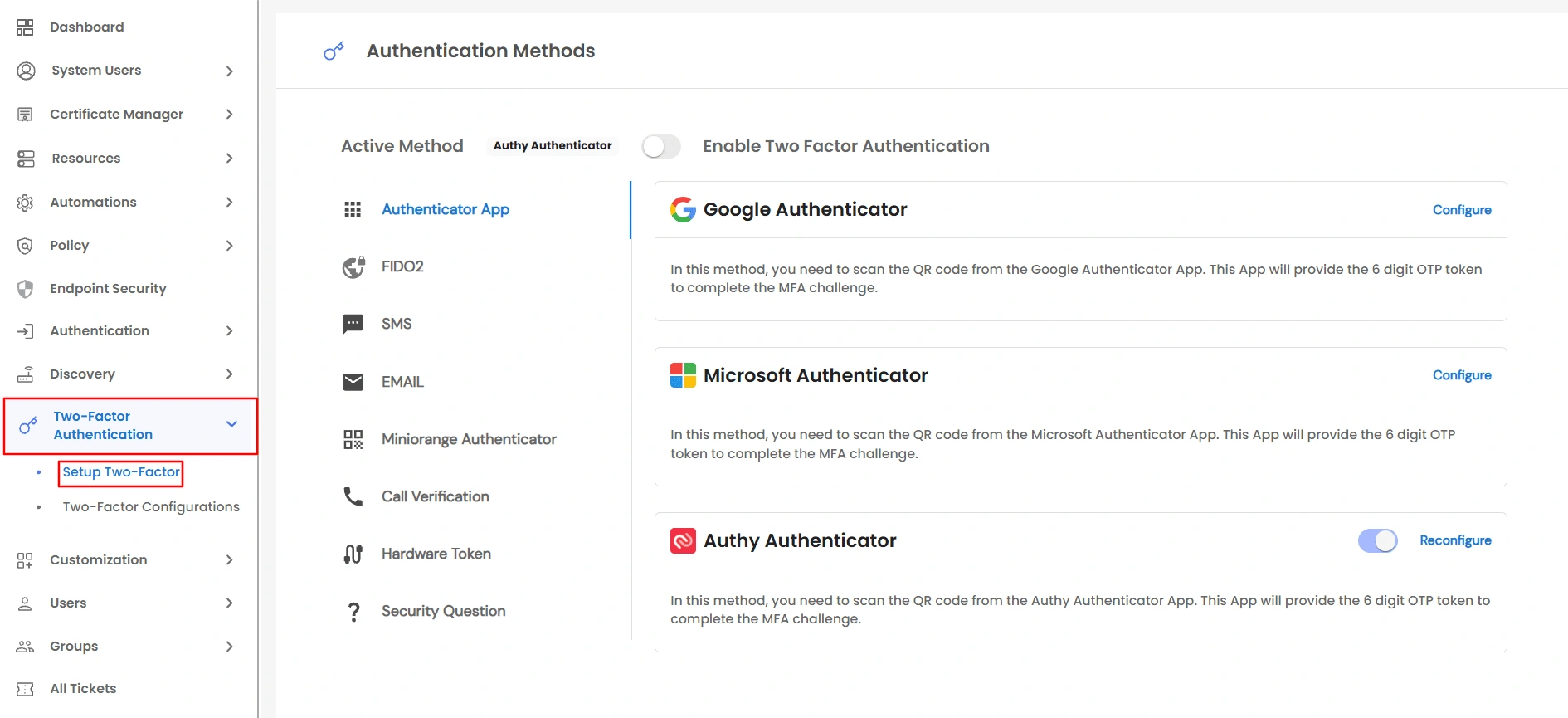The height and width of the screenshot is (718, 1568).
Task: Expand the System Users chevron
Action: point(230,71)
